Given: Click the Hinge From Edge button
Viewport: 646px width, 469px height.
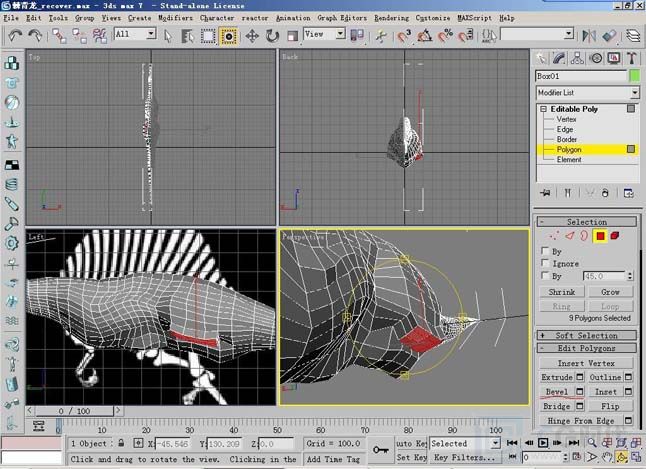Looking at the screenshot, I should (581, 421).
